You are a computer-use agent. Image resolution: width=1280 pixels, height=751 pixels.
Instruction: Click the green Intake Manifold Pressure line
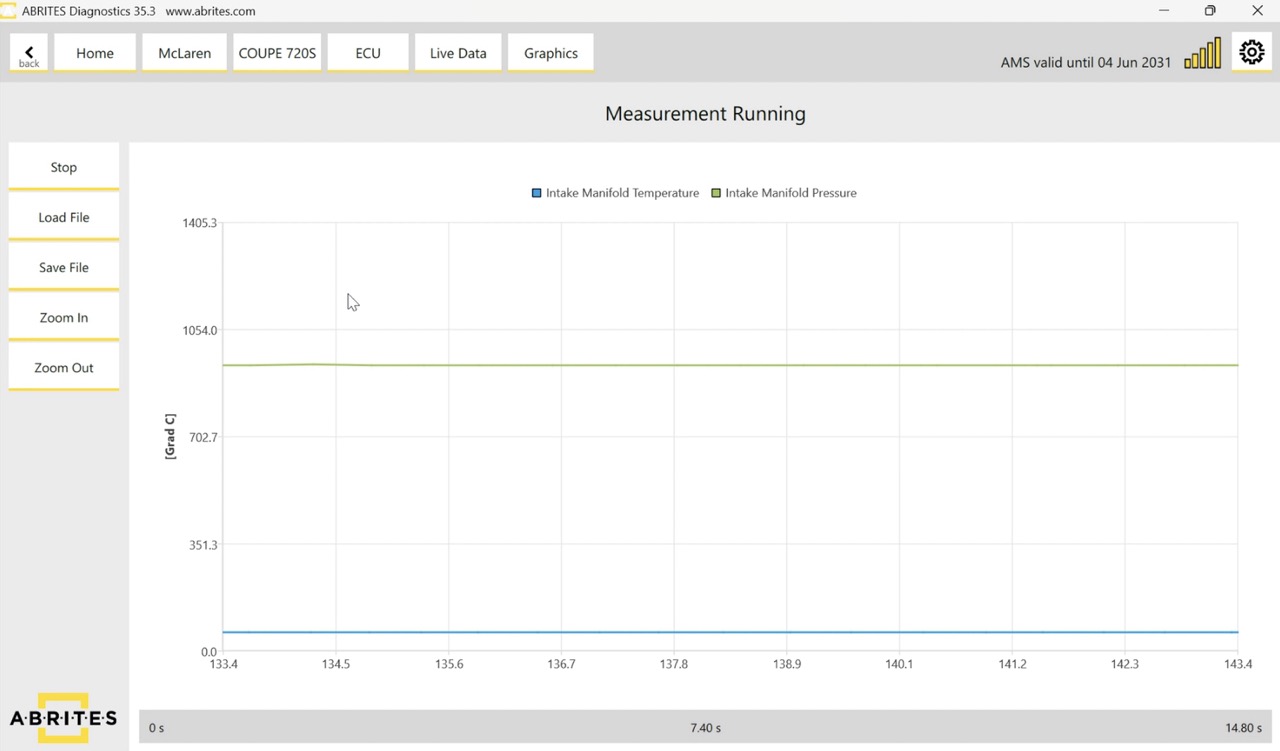coord(730,365)
